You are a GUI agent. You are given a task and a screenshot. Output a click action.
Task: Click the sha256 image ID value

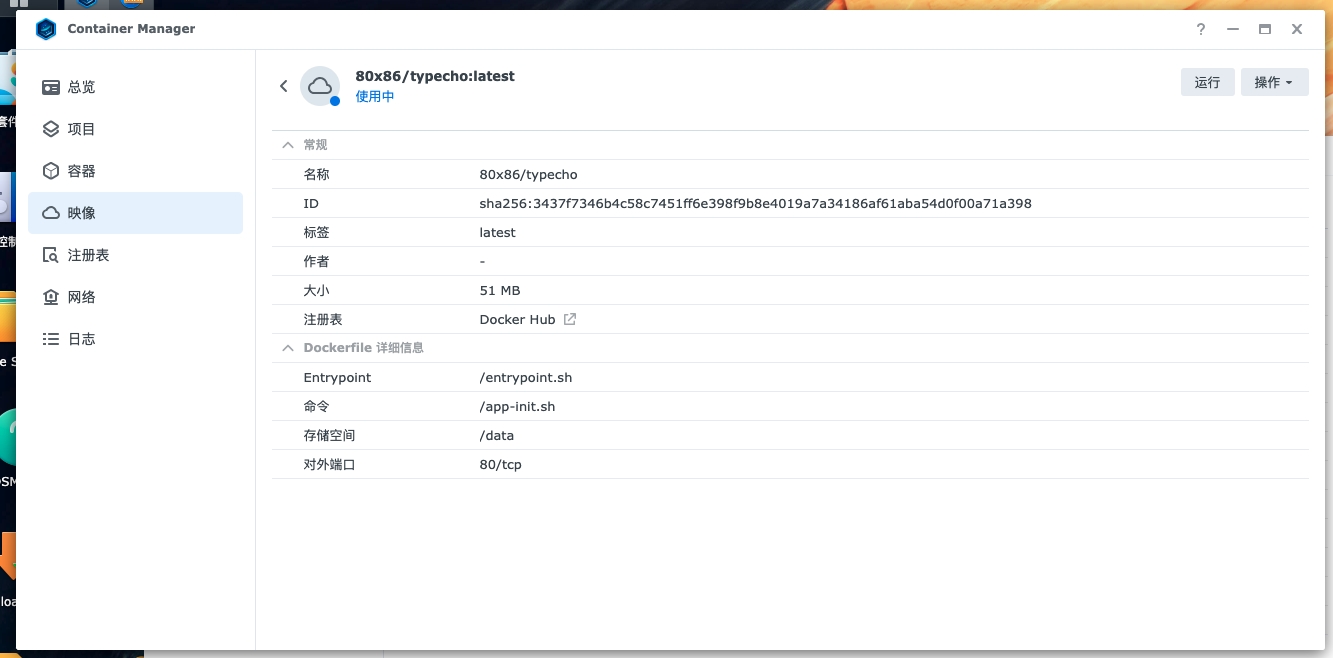[756, 203]
